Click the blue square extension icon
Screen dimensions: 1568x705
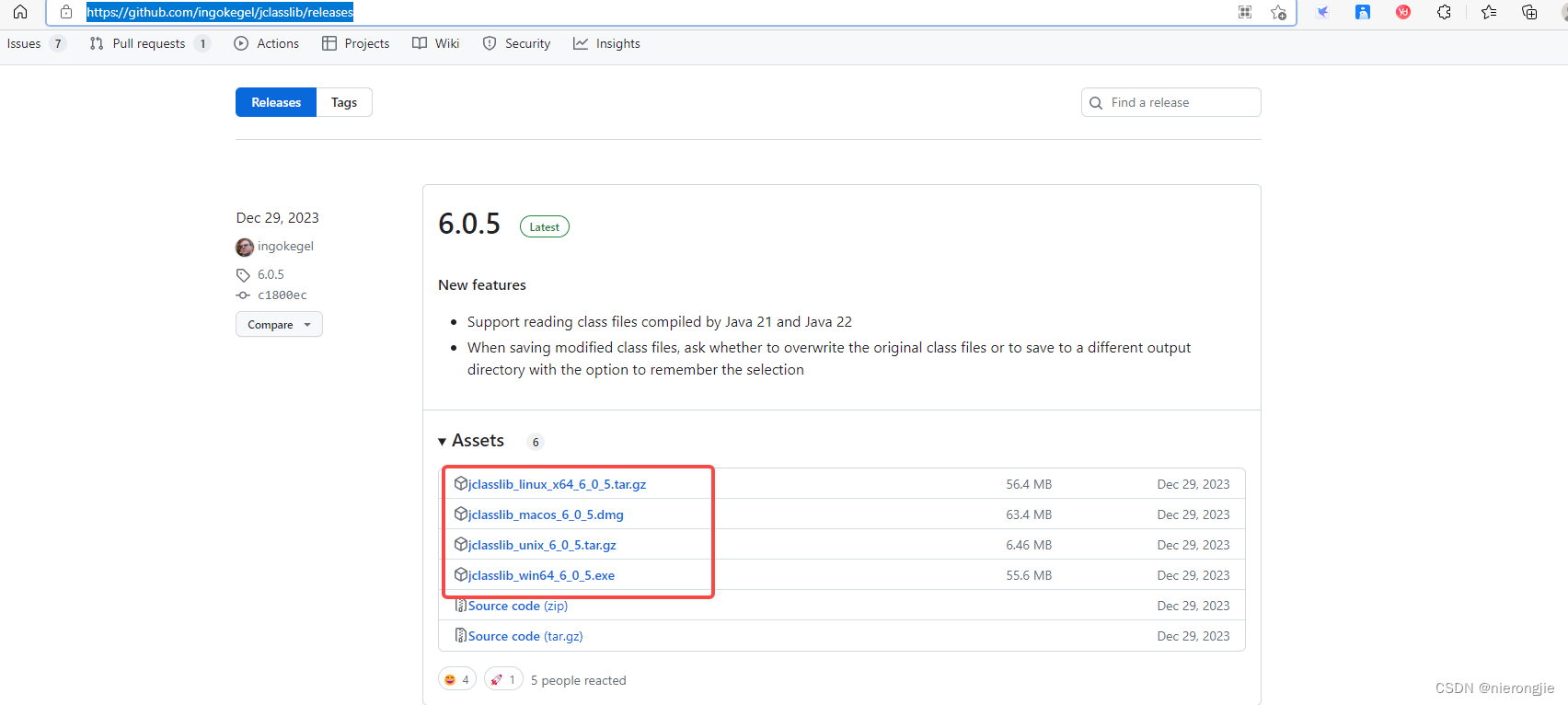click(x=1363, y=12)
